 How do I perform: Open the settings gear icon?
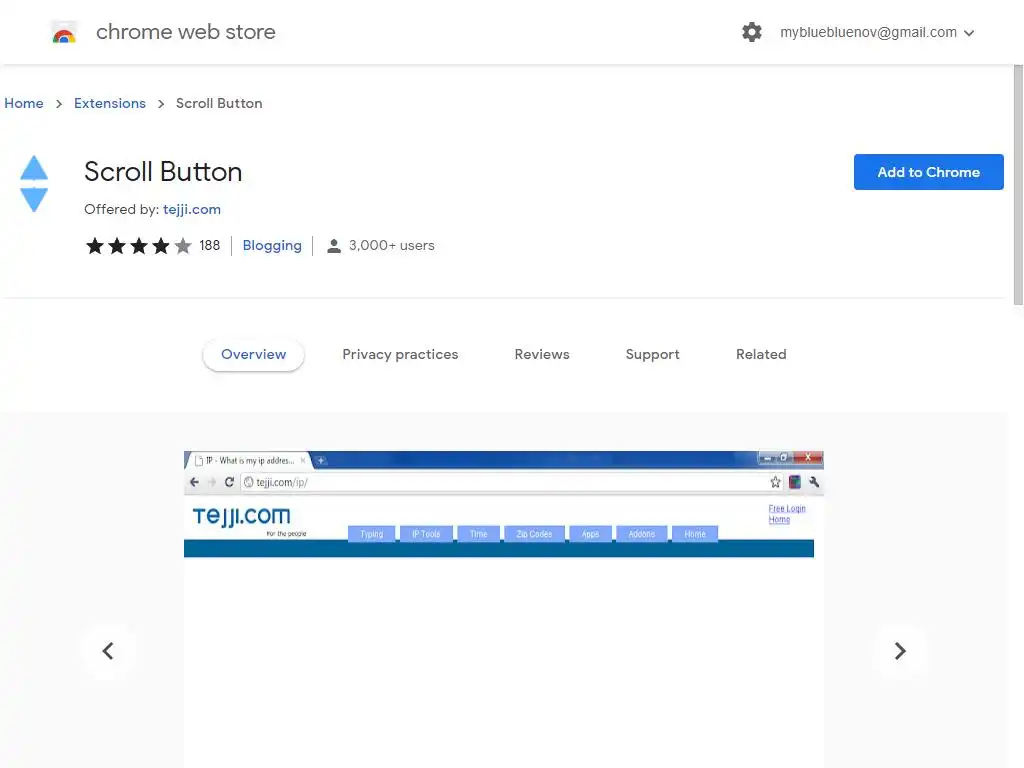pyautogui.click(x=752, y=32)
